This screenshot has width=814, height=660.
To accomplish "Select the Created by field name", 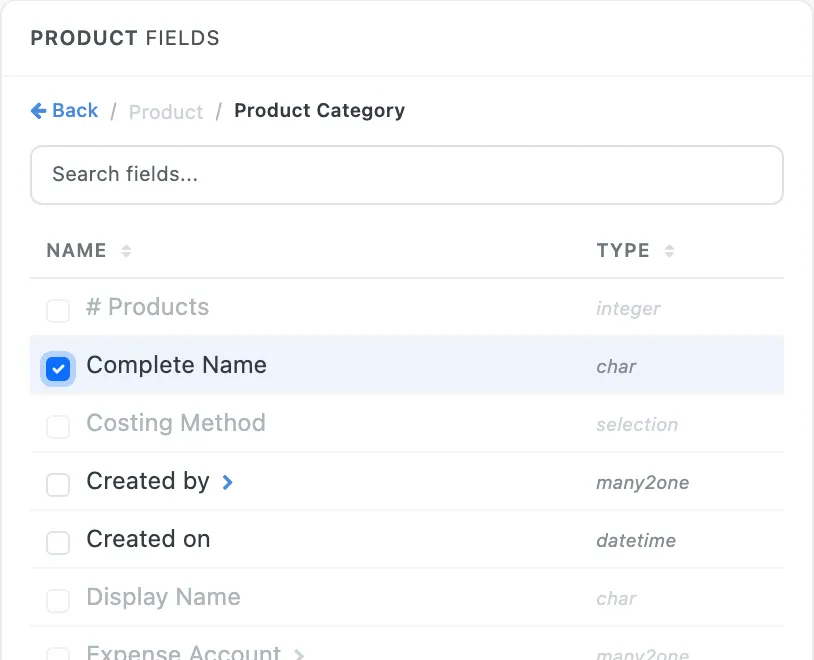I will (148, 481).
